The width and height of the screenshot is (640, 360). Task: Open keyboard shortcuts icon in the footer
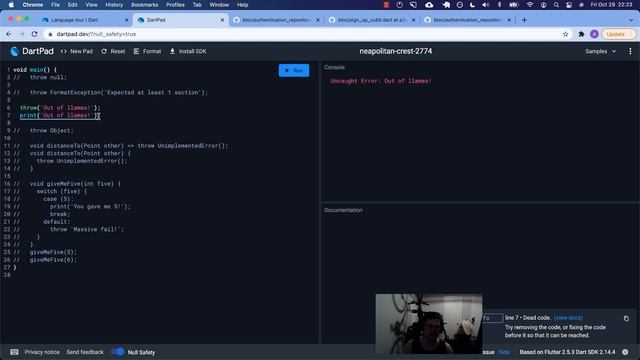point(14,352)
